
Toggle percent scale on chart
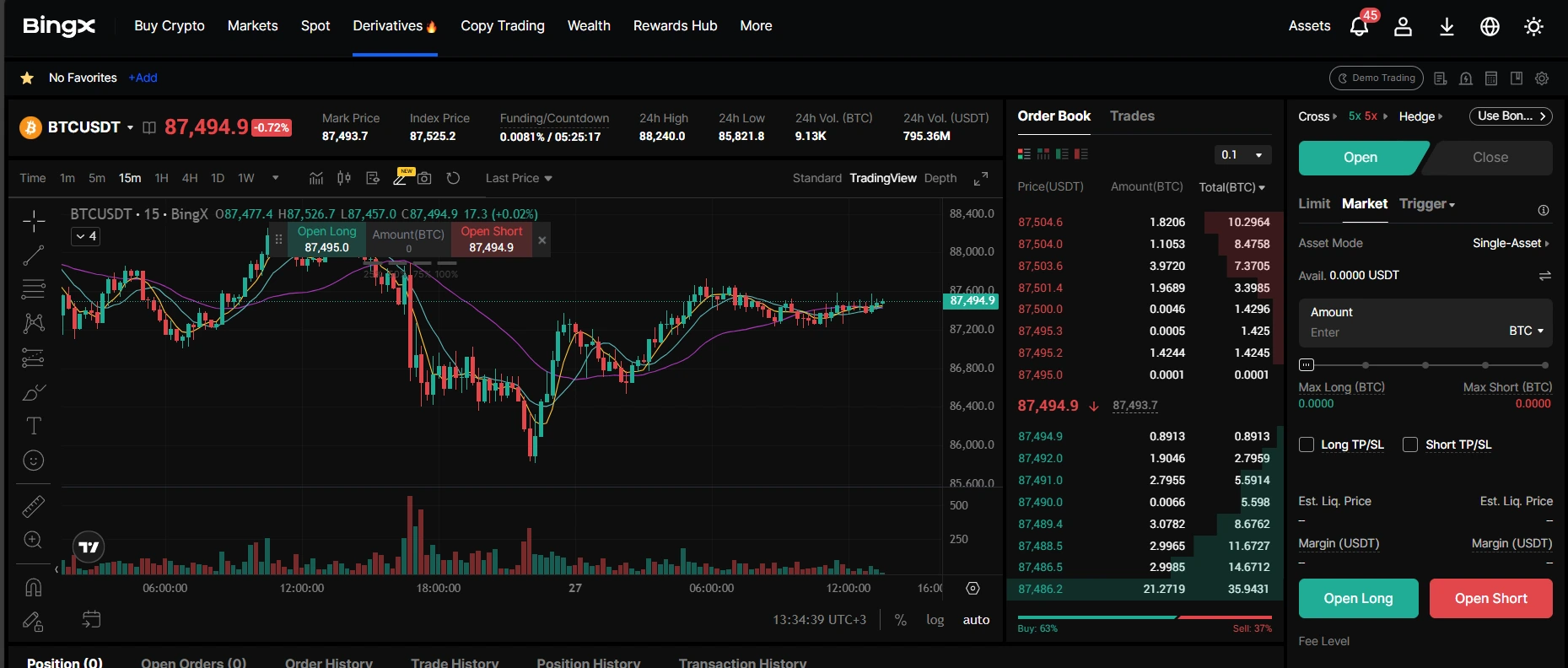pyautogui.click(x=901, y=620)
